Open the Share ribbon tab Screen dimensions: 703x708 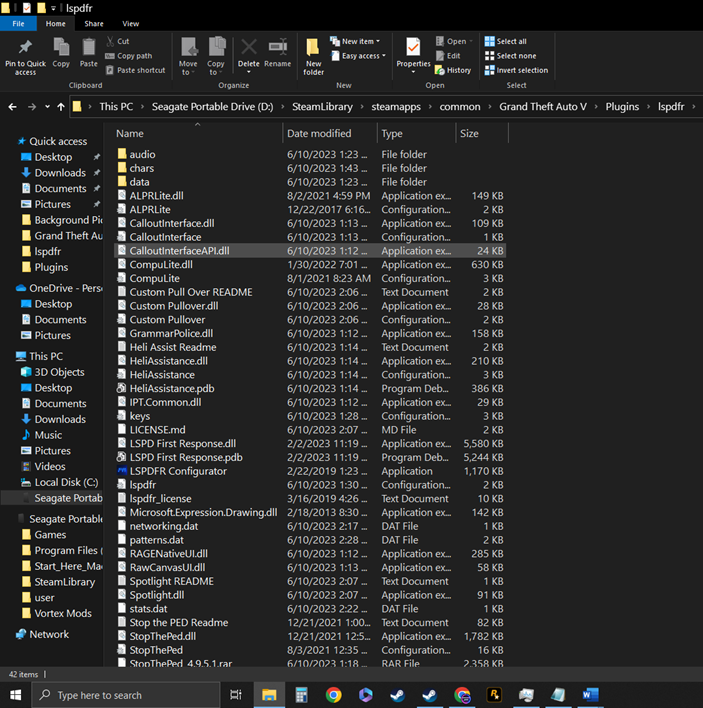click(94, 23)
